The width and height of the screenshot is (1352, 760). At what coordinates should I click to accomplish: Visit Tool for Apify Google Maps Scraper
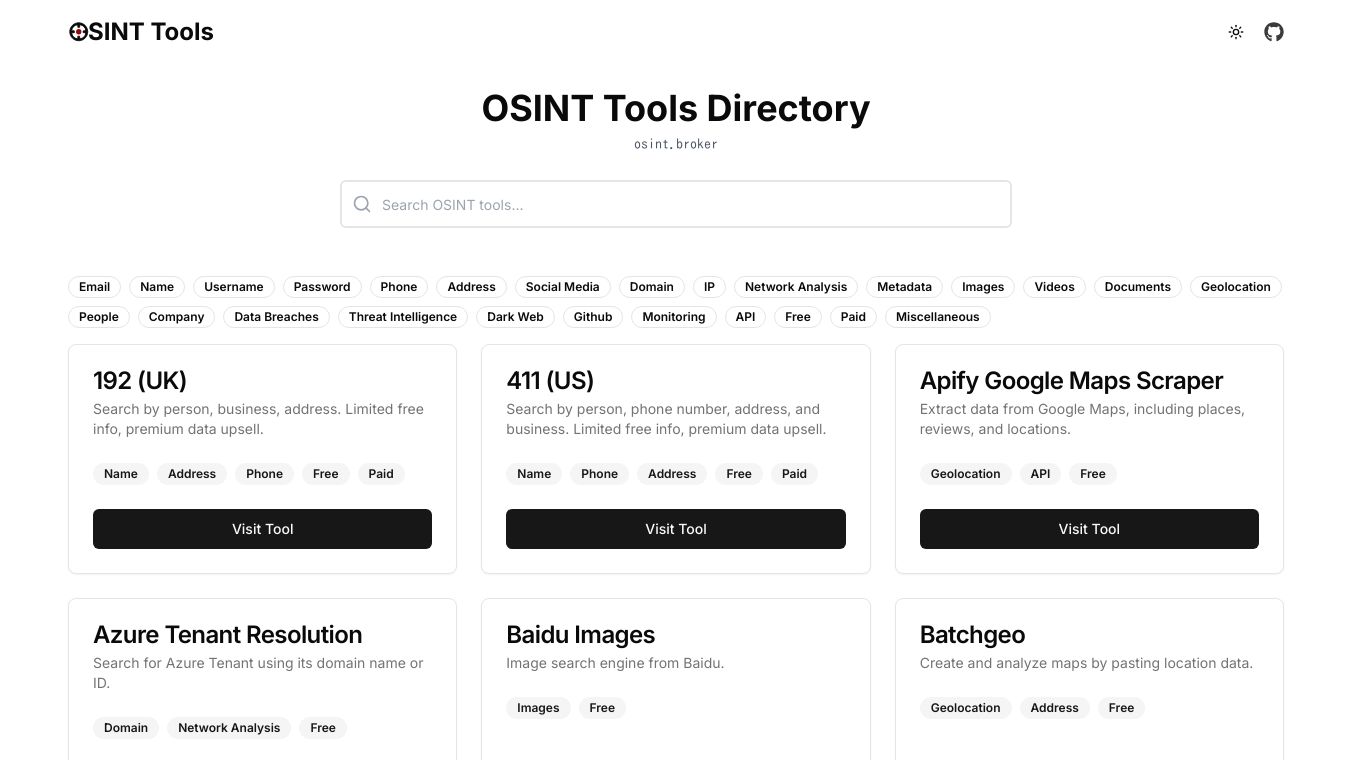[1089, 529]
